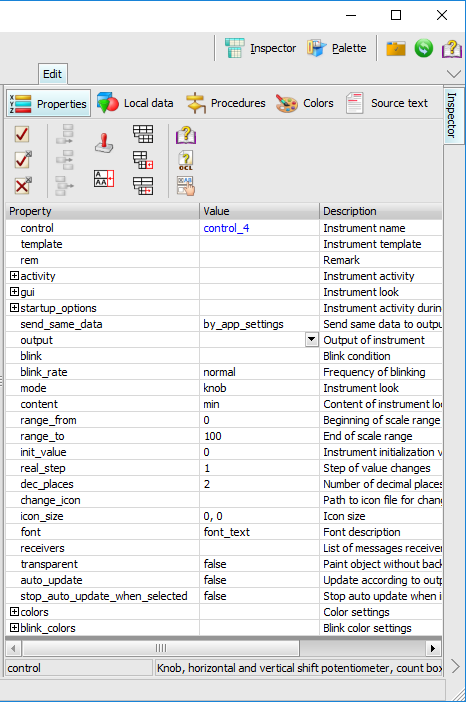This screenshot has height=702, width=466.
Task: Expand the colors property group
Action: click(14, 612)
